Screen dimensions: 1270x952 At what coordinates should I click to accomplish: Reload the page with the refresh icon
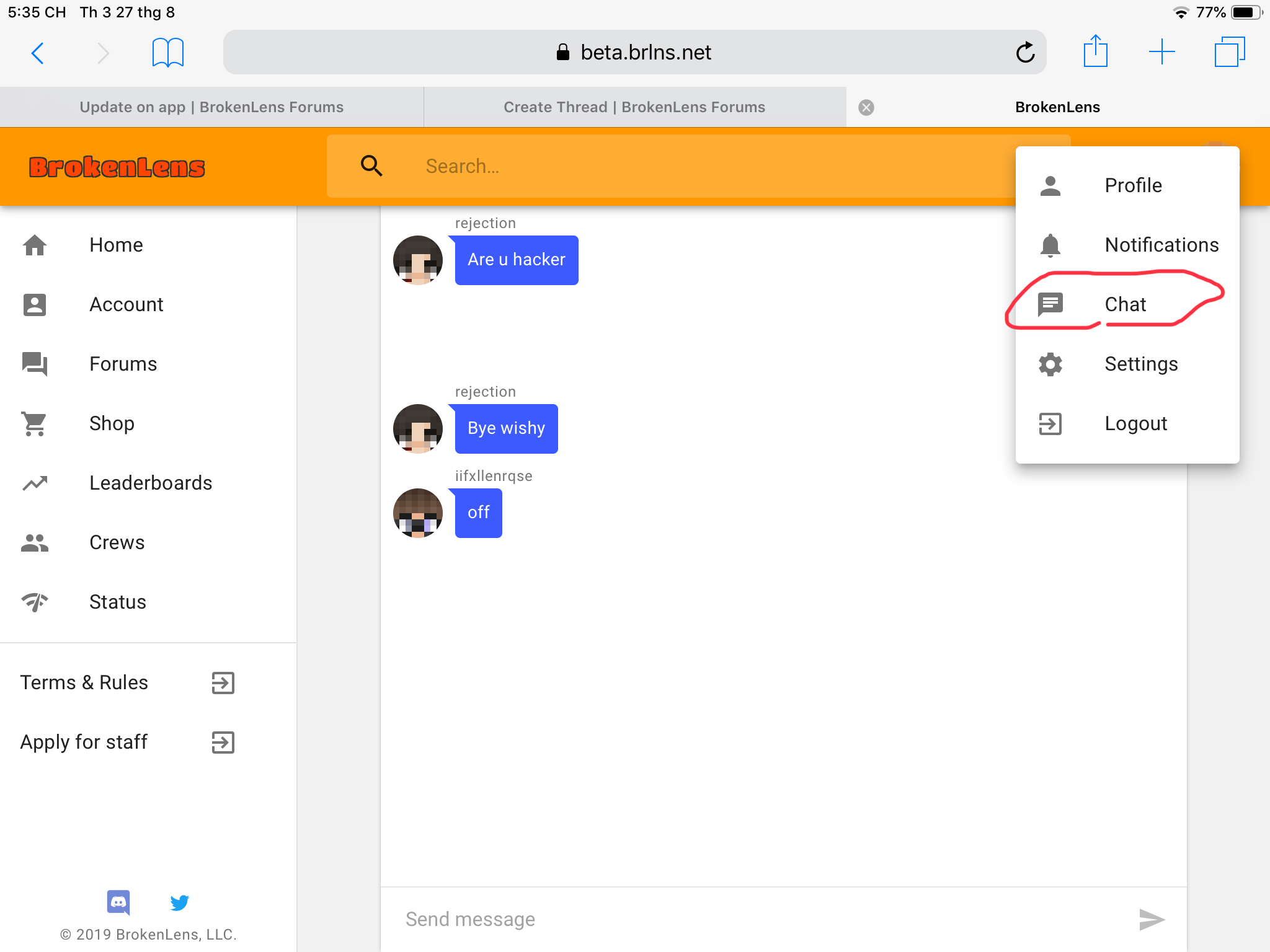click(1025, 53)
